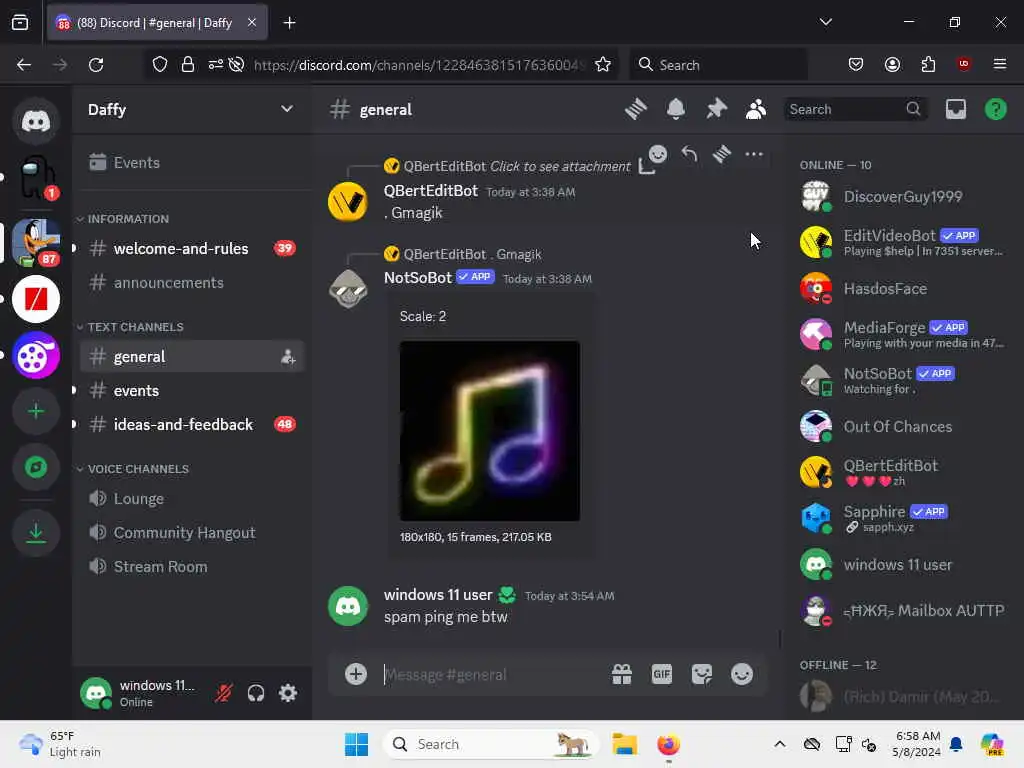Viewport: 1024px width, 768px height.
Task: Open the music note GIF image
Action: (x=490, y=431)
